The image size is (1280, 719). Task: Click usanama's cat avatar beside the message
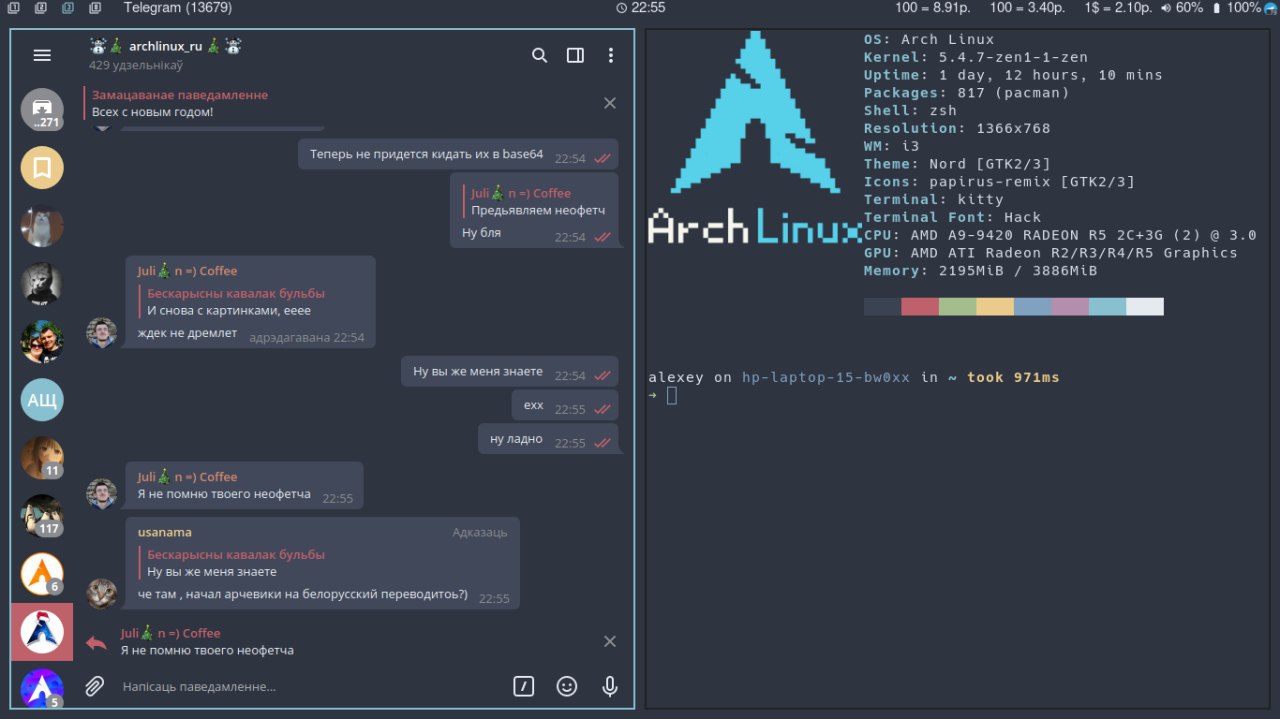coord(102,593)
